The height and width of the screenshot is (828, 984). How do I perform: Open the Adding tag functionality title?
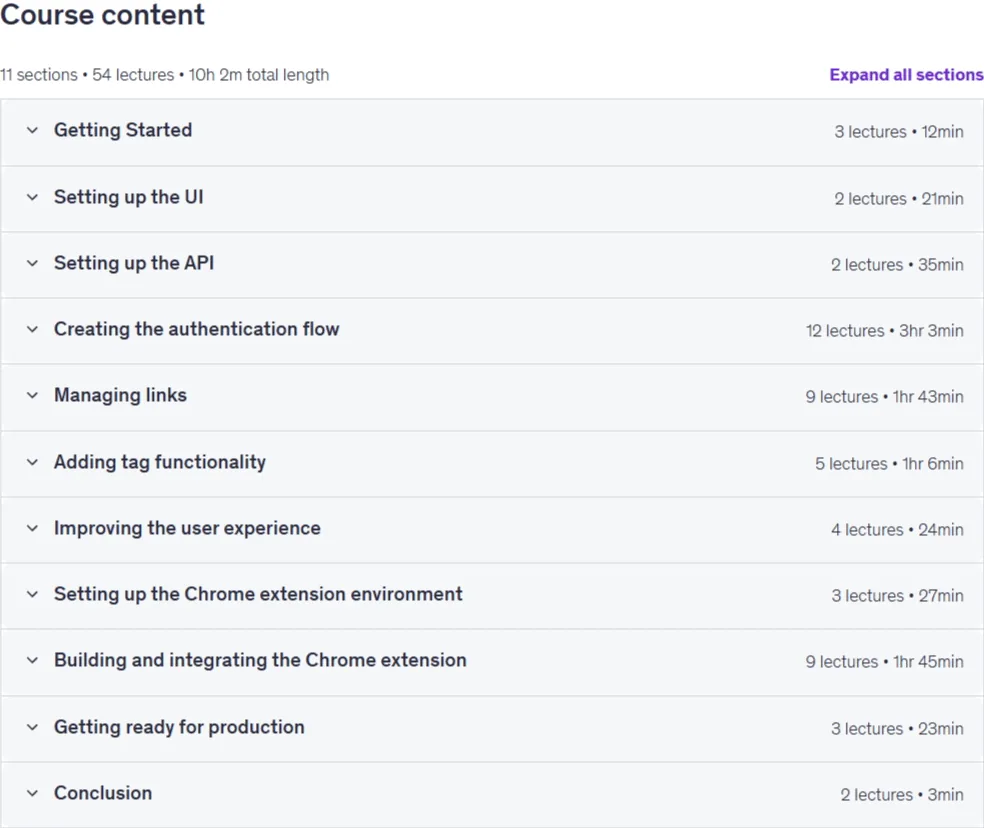click(x=160, y=462)
